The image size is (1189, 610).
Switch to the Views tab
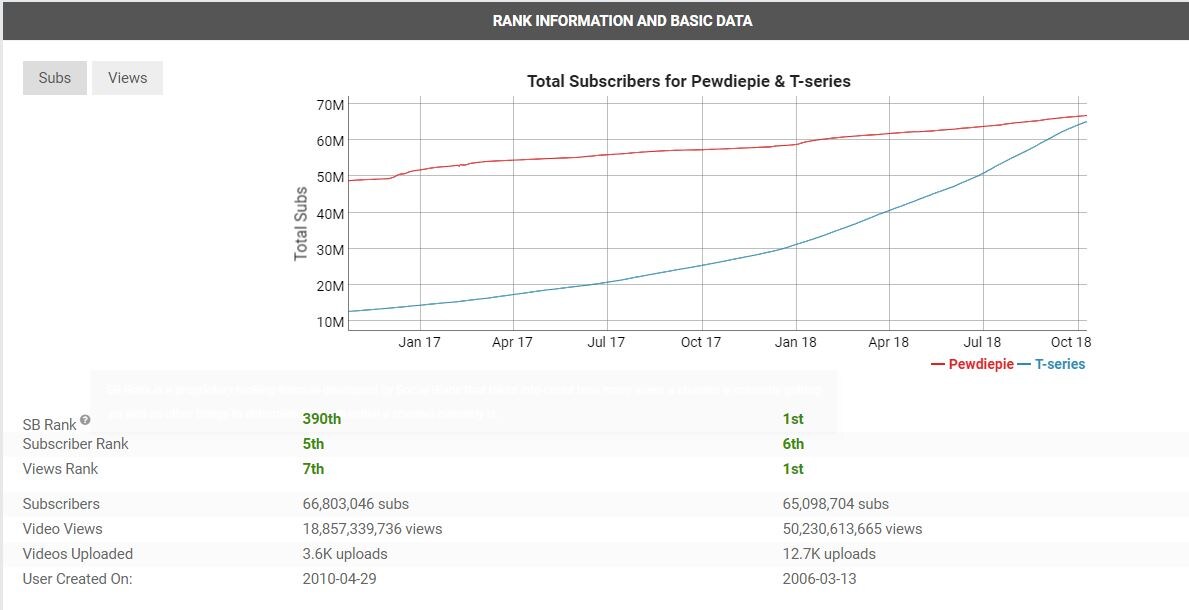tap(127, 78)
